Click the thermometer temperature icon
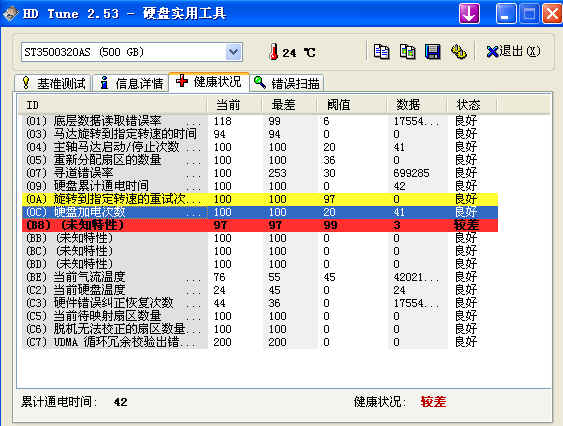 pyautogui.click(x=274, y=52)
